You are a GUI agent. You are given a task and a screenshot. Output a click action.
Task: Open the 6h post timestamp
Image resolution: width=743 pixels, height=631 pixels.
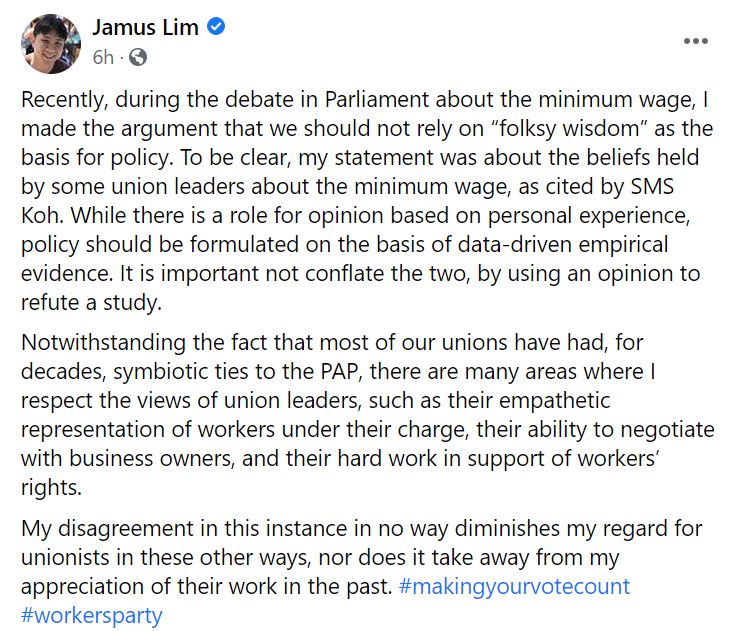(x=103, y=57)
